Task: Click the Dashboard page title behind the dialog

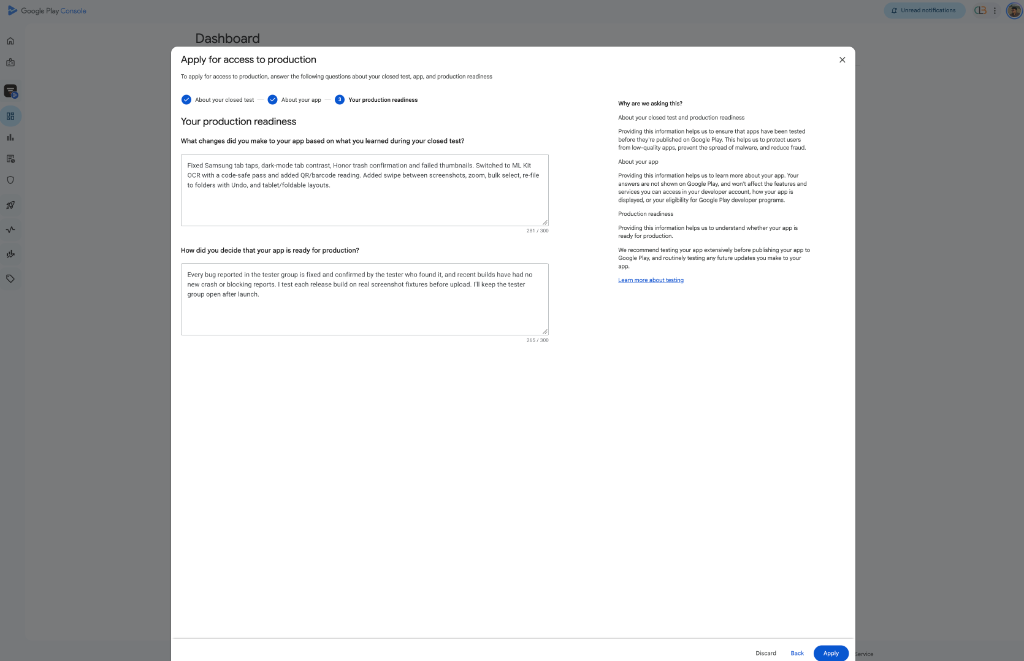Action: click(x=227, y=39)
